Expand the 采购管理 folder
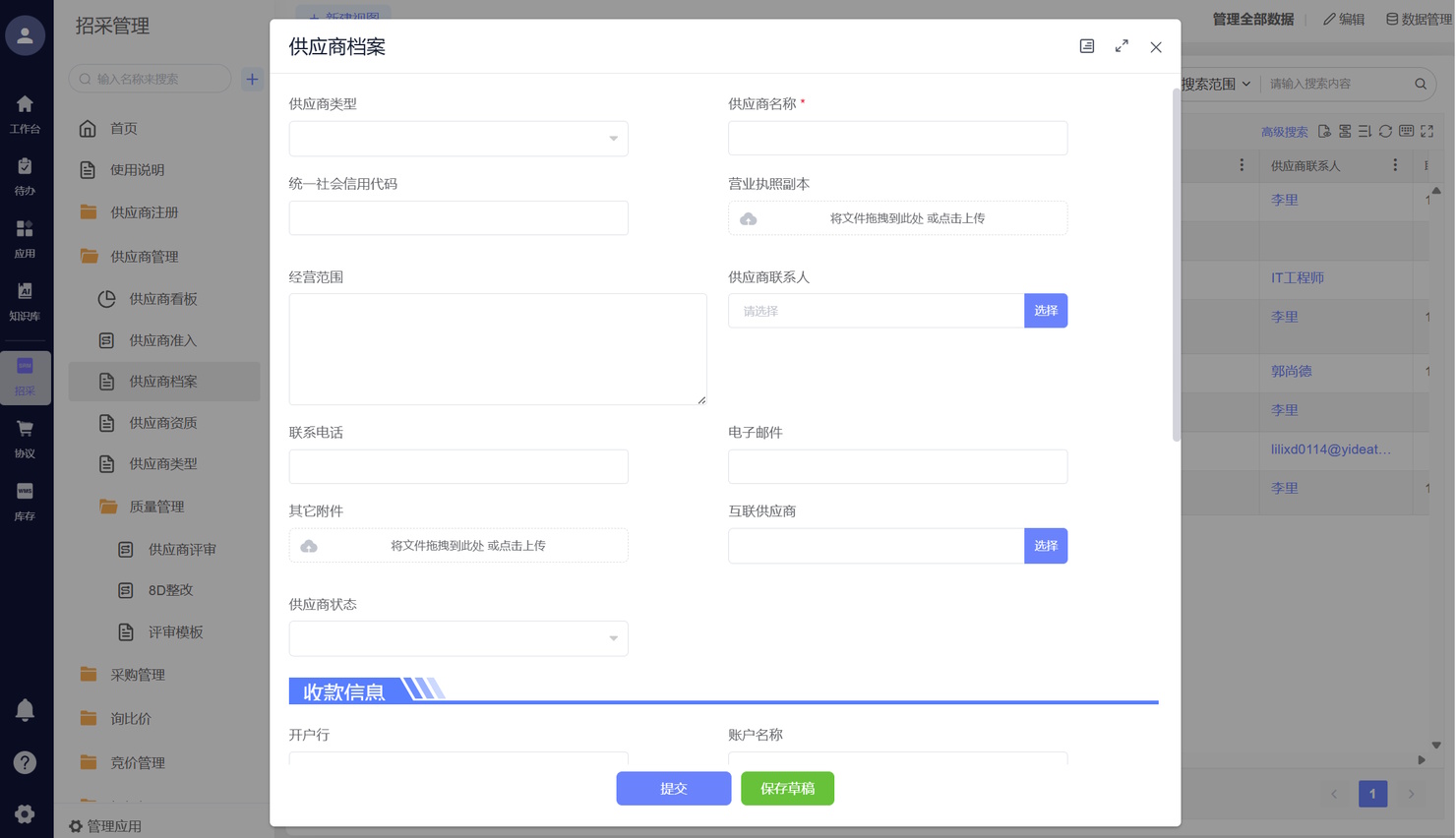Viewport: 1456px width, 838px height. tap(138, 675)
